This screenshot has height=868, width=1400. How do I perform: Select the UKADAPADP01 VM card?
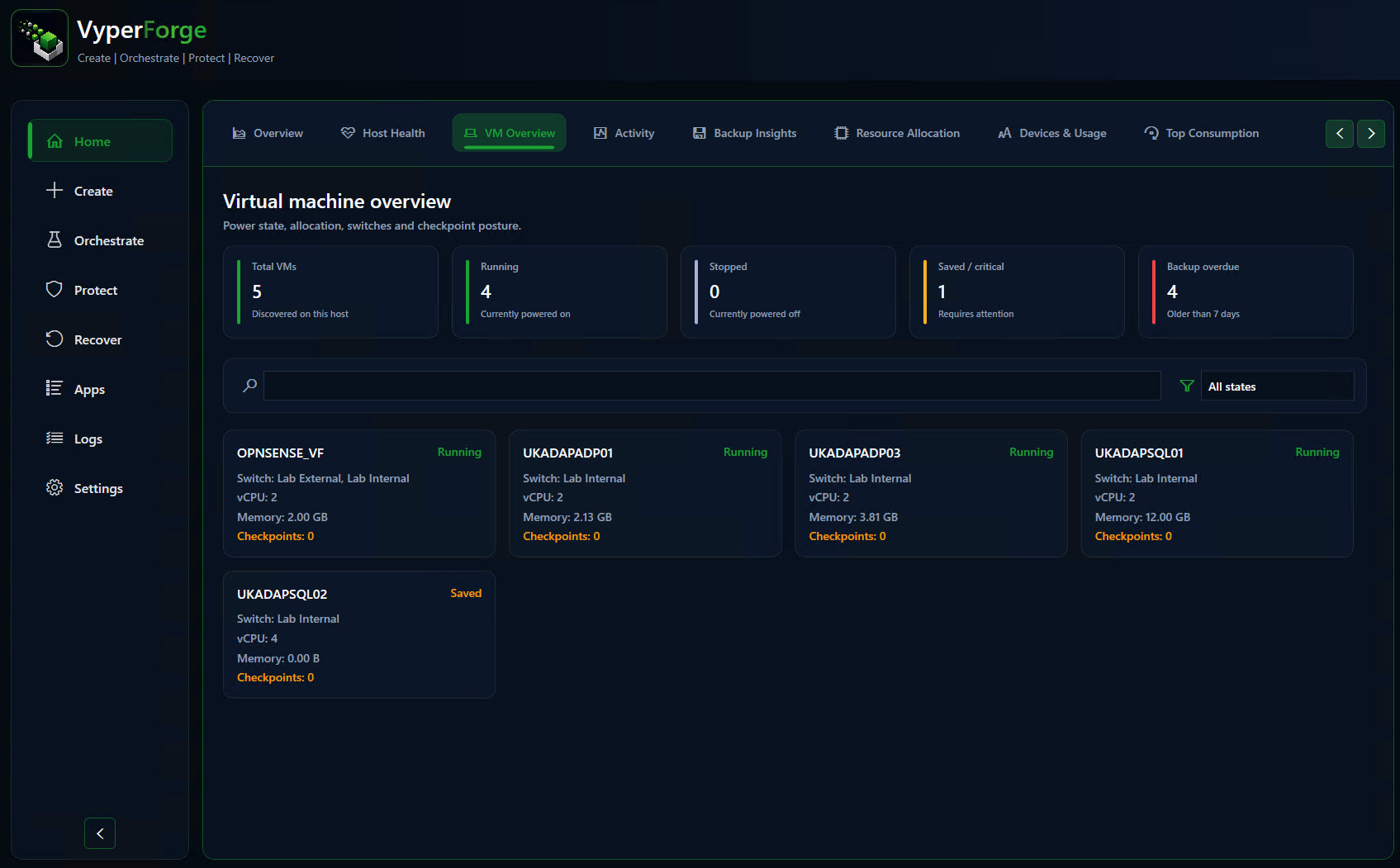point(645,493)
